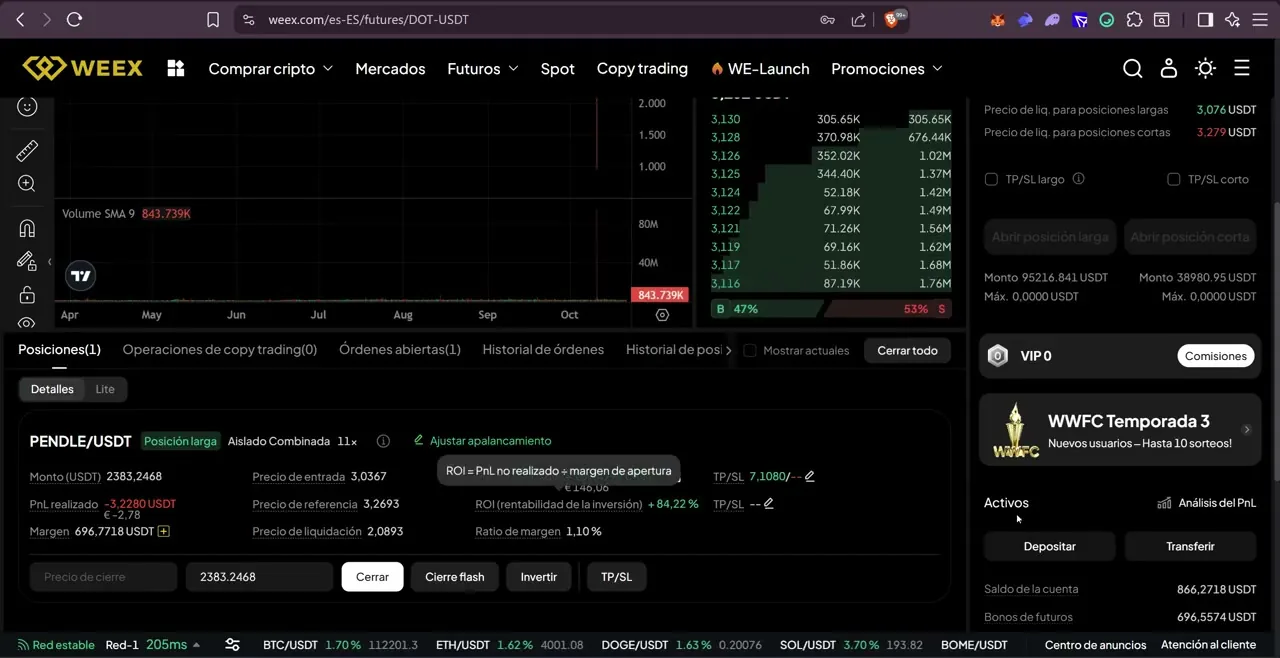
Task: Click the Transferir button
Action: [1190, 546]
